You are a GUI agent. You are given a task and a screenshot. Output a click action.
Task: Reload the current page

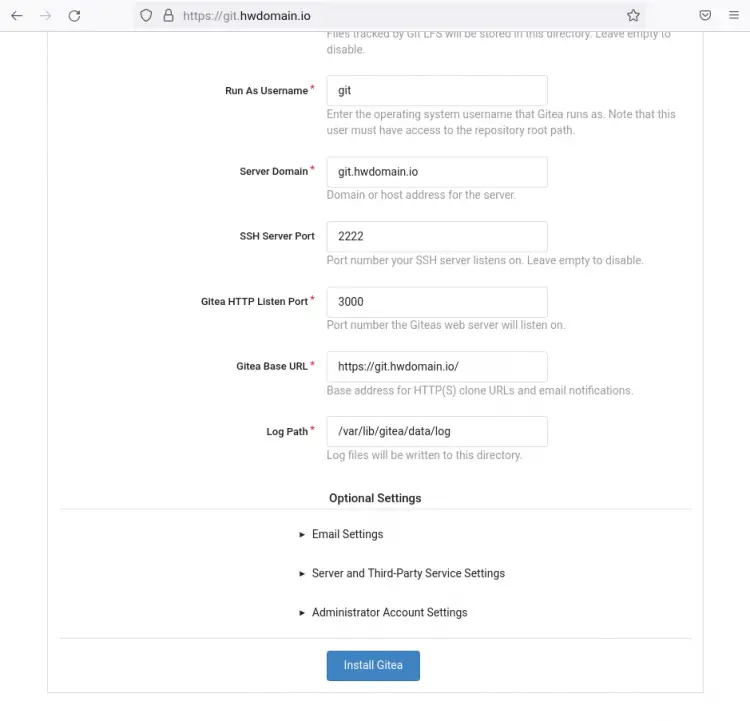tap(74, 16)
